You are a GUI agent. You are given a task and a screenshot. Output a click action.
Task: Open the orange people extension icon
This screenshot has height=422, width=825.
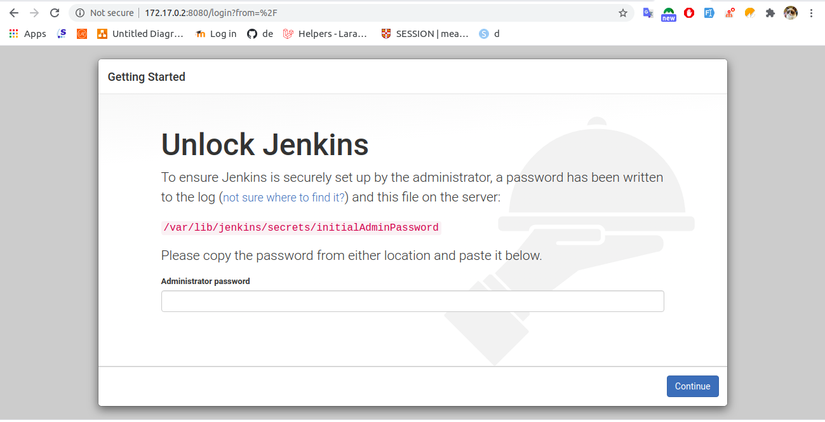click(x=730, y=13)
